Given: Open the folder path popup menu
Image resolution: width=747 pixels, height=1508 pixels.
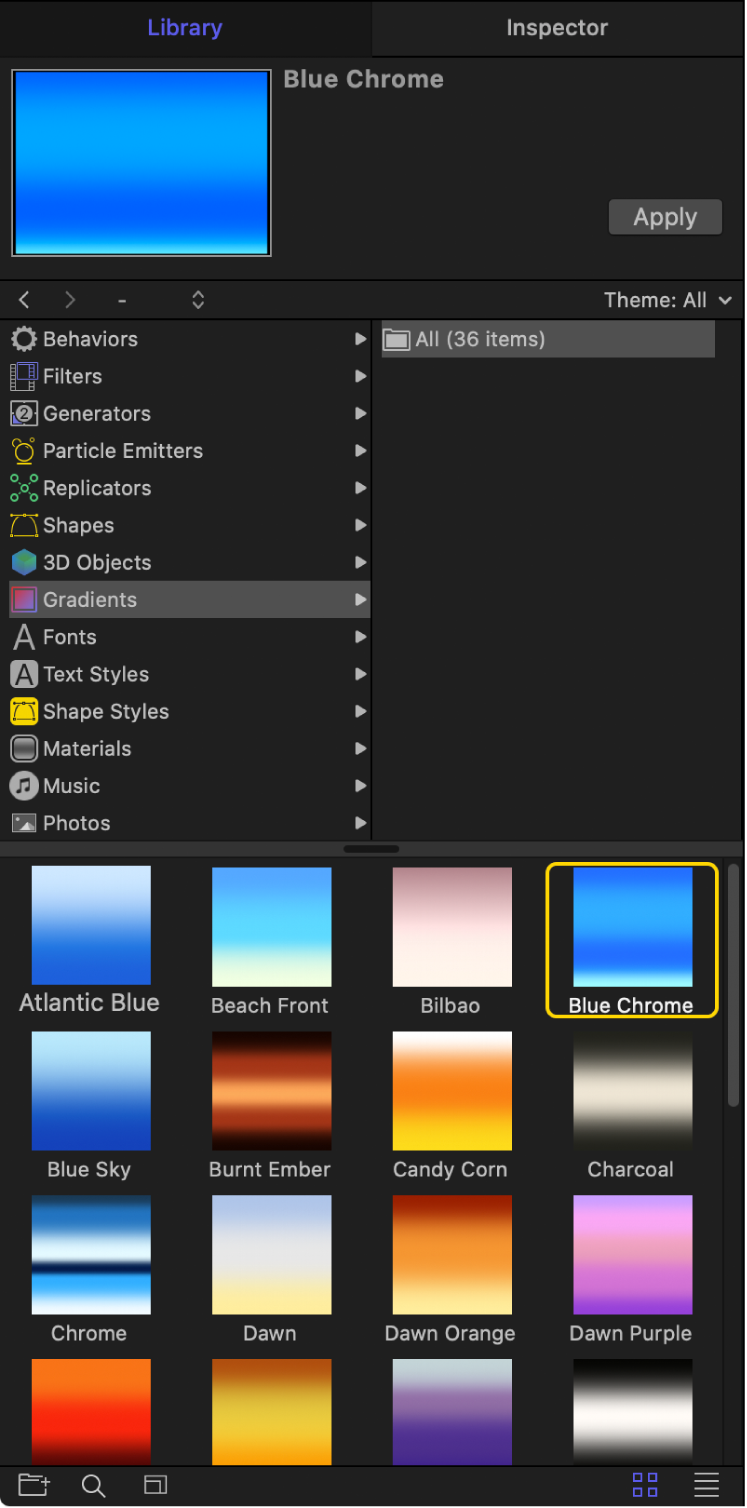Looking at the screenshot, I should (x=198, y=300).
